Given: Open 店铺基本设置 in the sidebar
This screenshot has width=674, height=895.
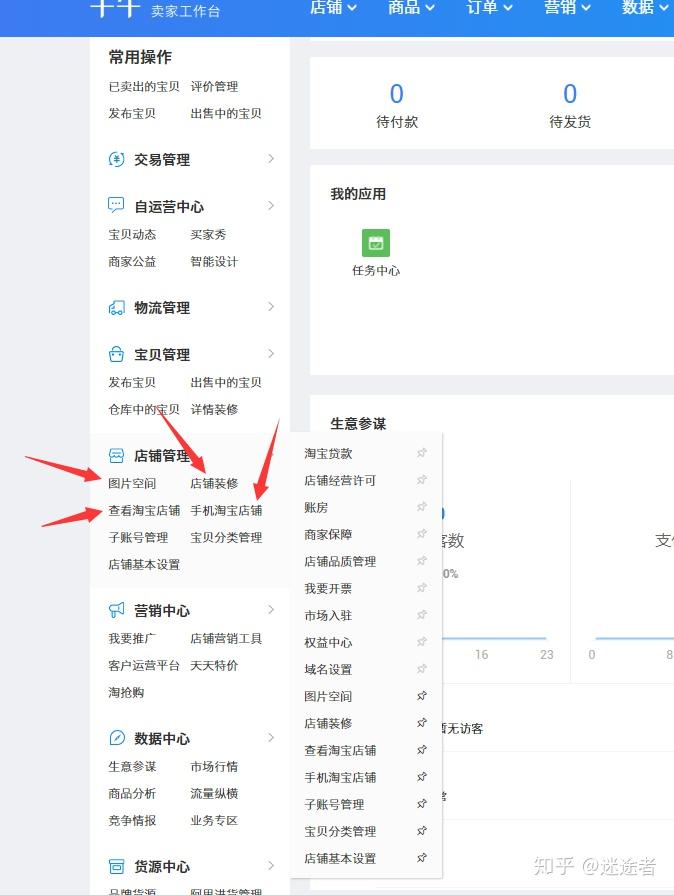Looking at the screenshot, I should pyautogui.click(x=144, y=565).
